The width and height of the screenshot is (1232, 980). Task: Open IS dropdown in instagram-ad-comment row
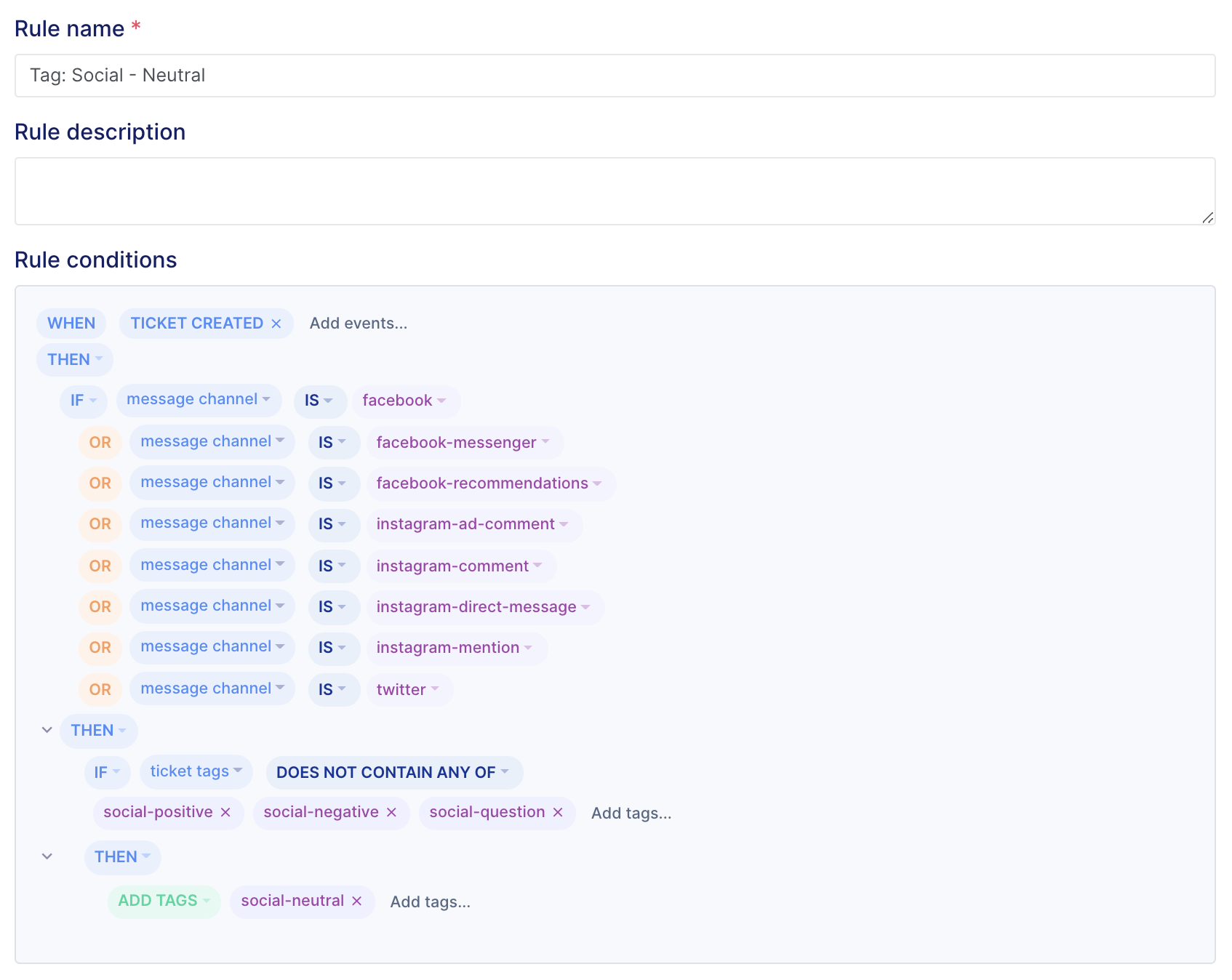pyautogui.click(x=333, y=524)
